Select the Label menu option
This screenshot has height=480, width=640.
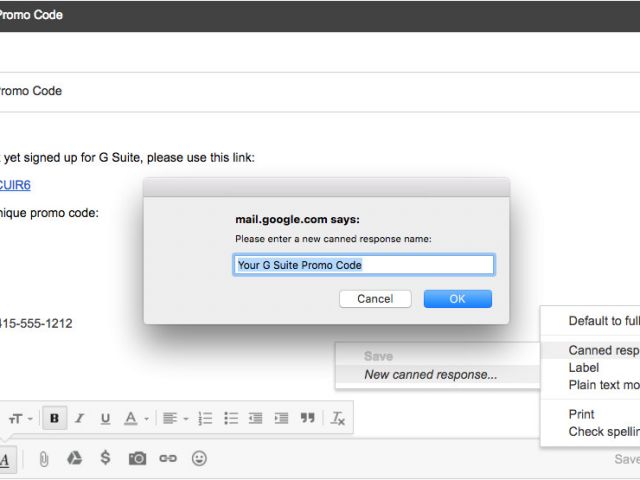[590, 368]
